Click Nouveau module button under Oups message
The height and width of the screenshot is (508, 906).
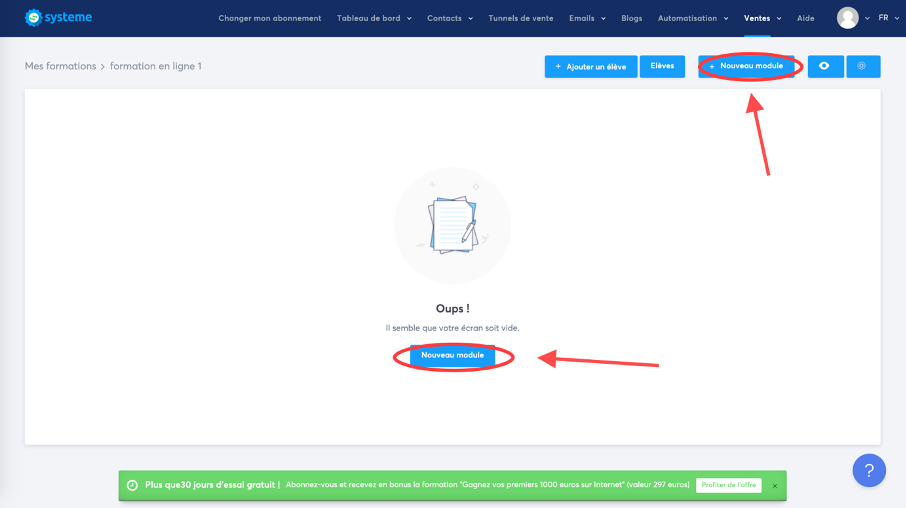[452, 355]
